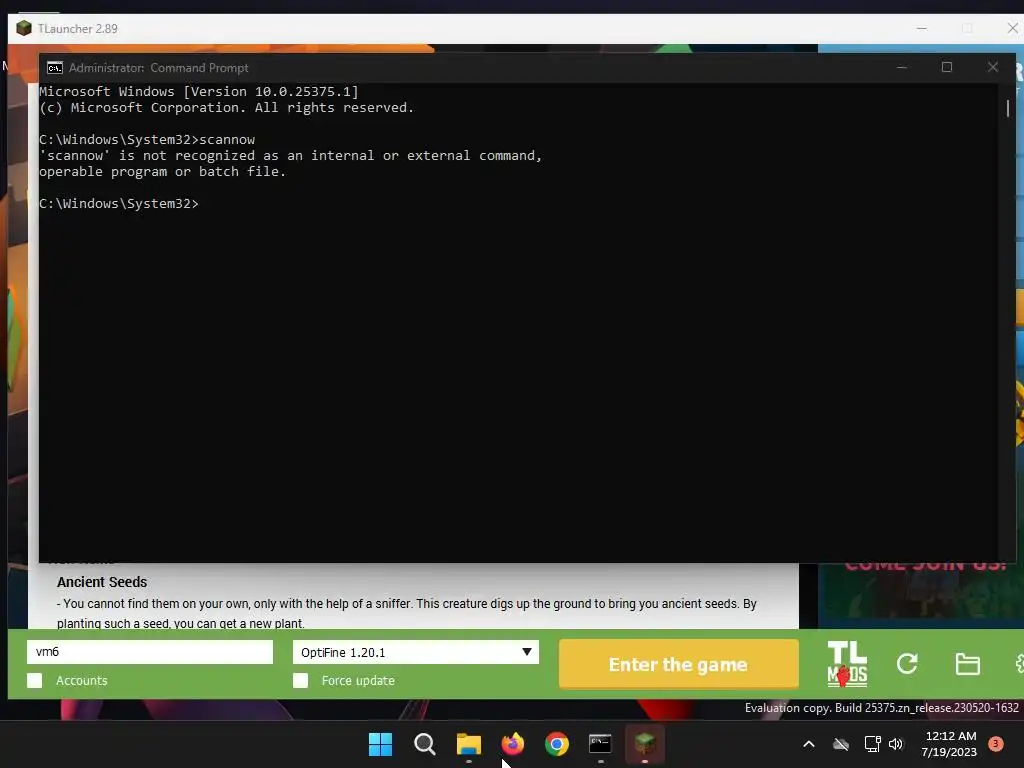The image size is (1024, 768).
Task: Open the clock showing 12:12 AM
Action: (x=950, y=736)
